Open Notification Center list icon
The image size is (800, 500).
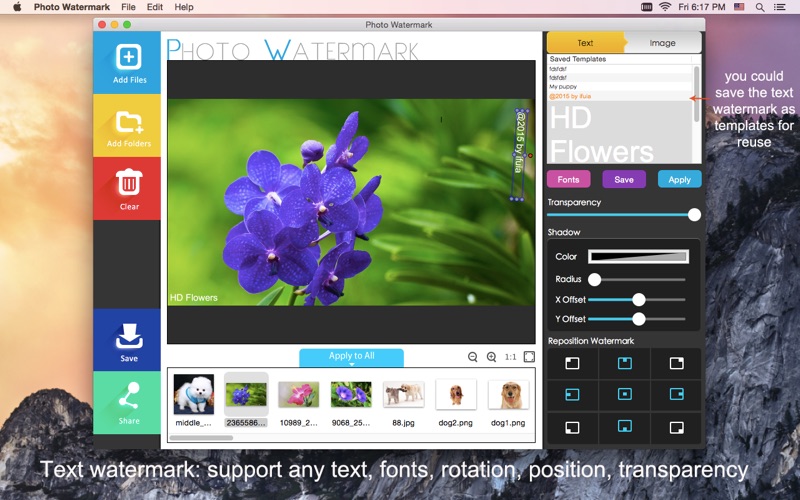click(x=779, y=7)
